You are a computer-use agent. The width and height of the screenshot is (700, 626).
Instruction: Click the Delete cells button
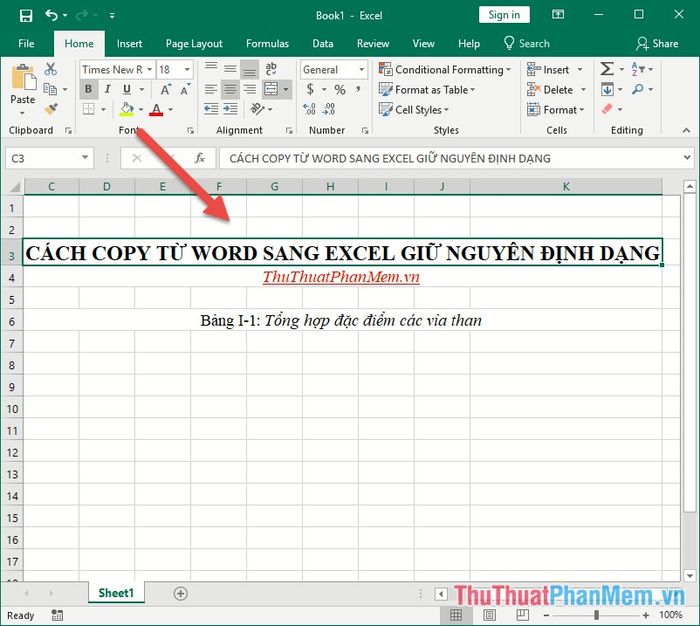[556, 90]
